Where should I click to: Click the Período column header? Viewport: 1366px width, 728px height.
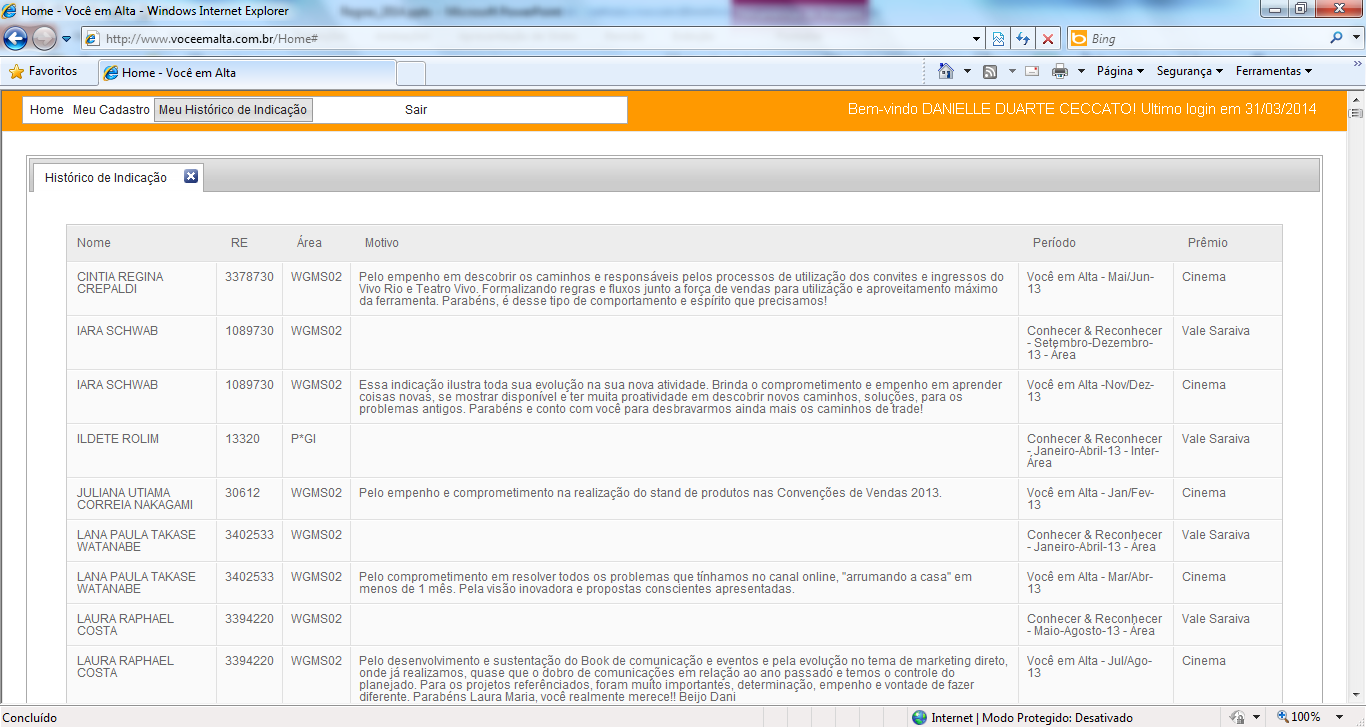click(x=1054, y=243)
